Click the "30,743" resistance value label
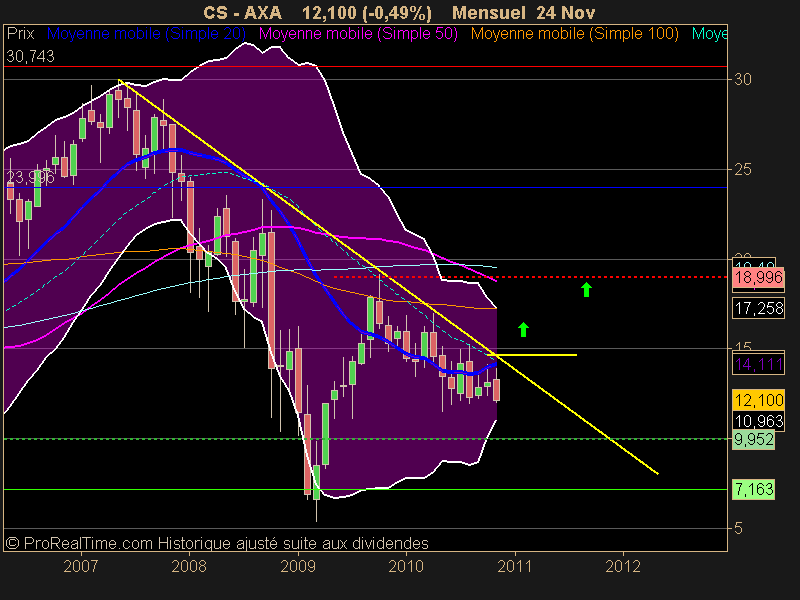 click(30, 56)
